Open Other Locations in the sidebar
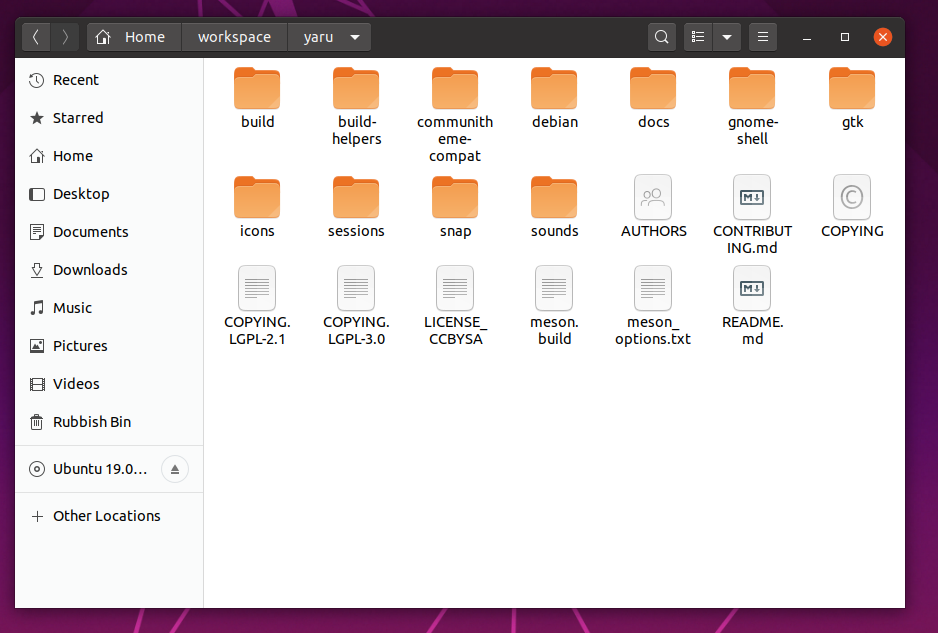Viewport: 938px width, 633px height. pos(109,516)
